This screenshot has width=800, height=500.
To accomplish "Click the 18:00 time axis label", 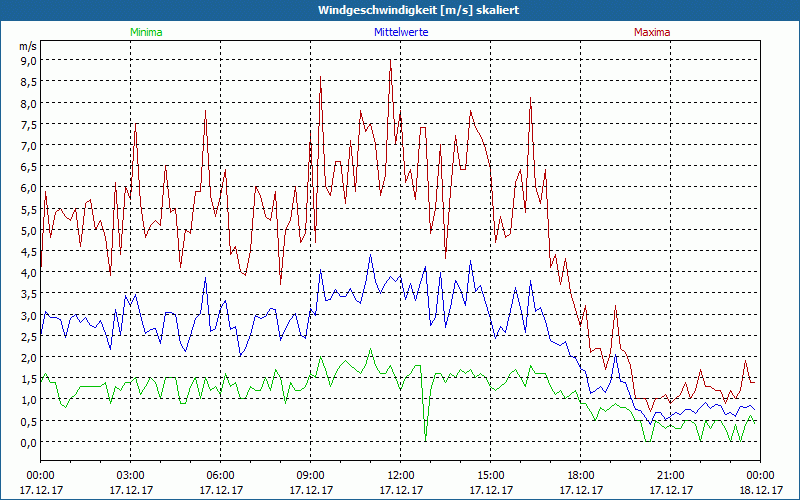I will [x=581, y=476].
